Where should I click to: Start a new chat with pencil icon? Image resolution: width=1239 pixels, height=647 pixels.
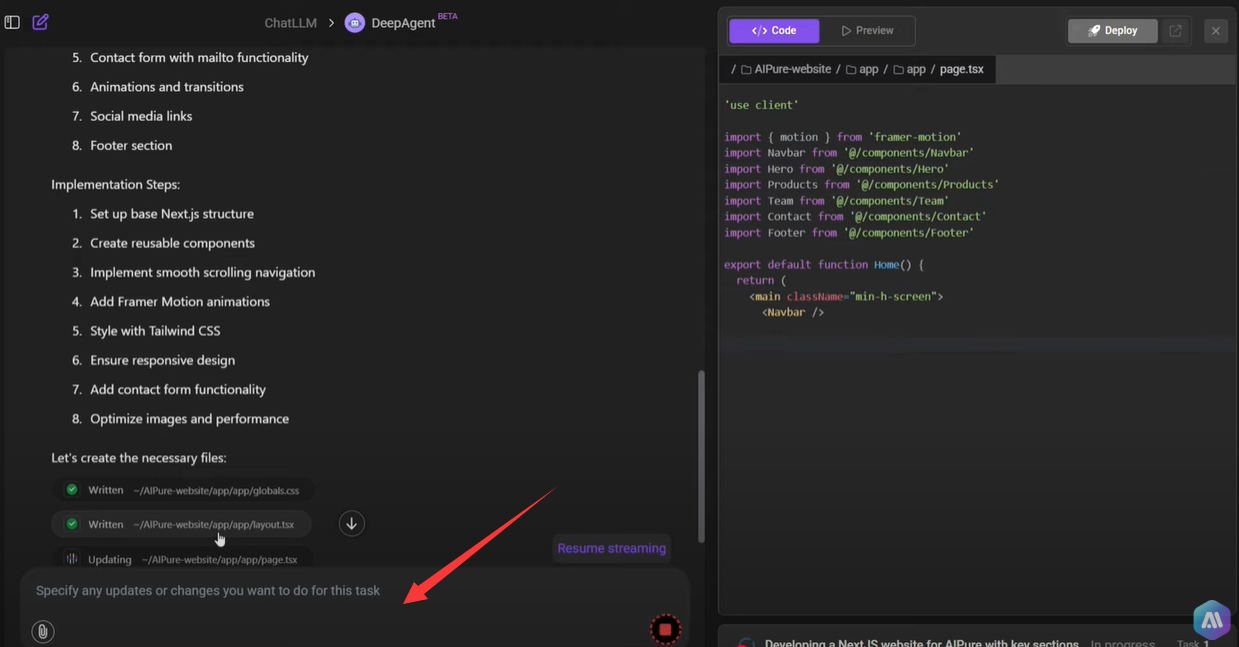(41, 22)
